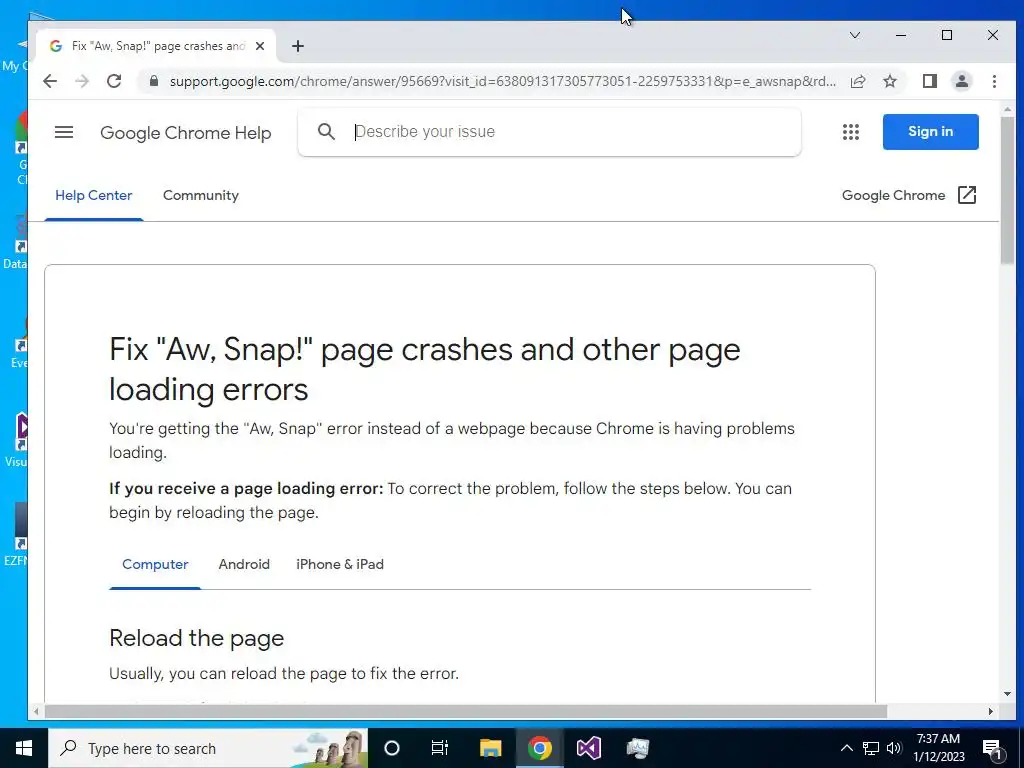Click the taskbar clock showing 7:37 AM
This screenshot has height=768, width=1024.
pyautogui.click(x=938, y=748)
